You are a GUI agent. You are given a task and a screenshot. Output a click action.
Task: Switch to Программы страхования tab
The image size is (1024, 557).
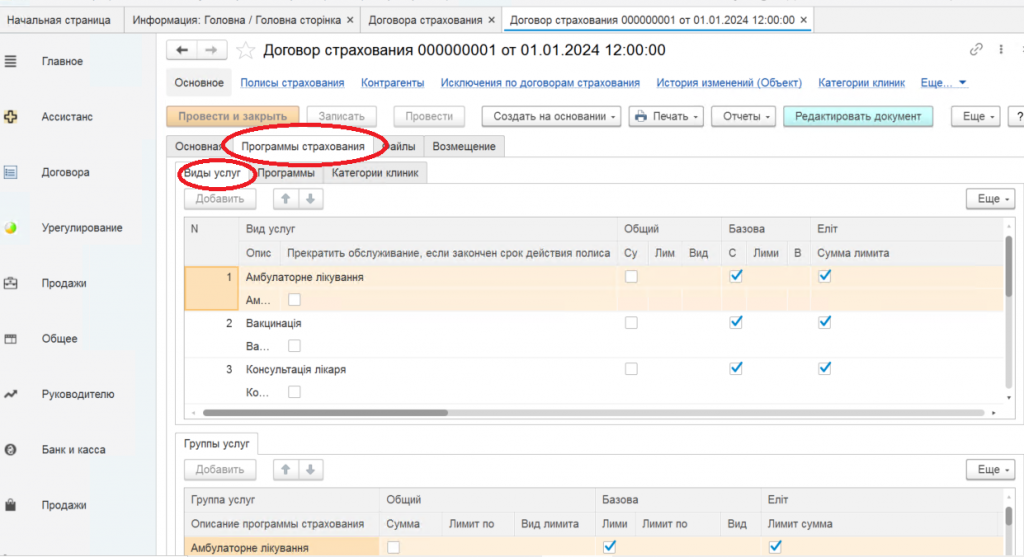pyautogui.click(x=303, y=147)
